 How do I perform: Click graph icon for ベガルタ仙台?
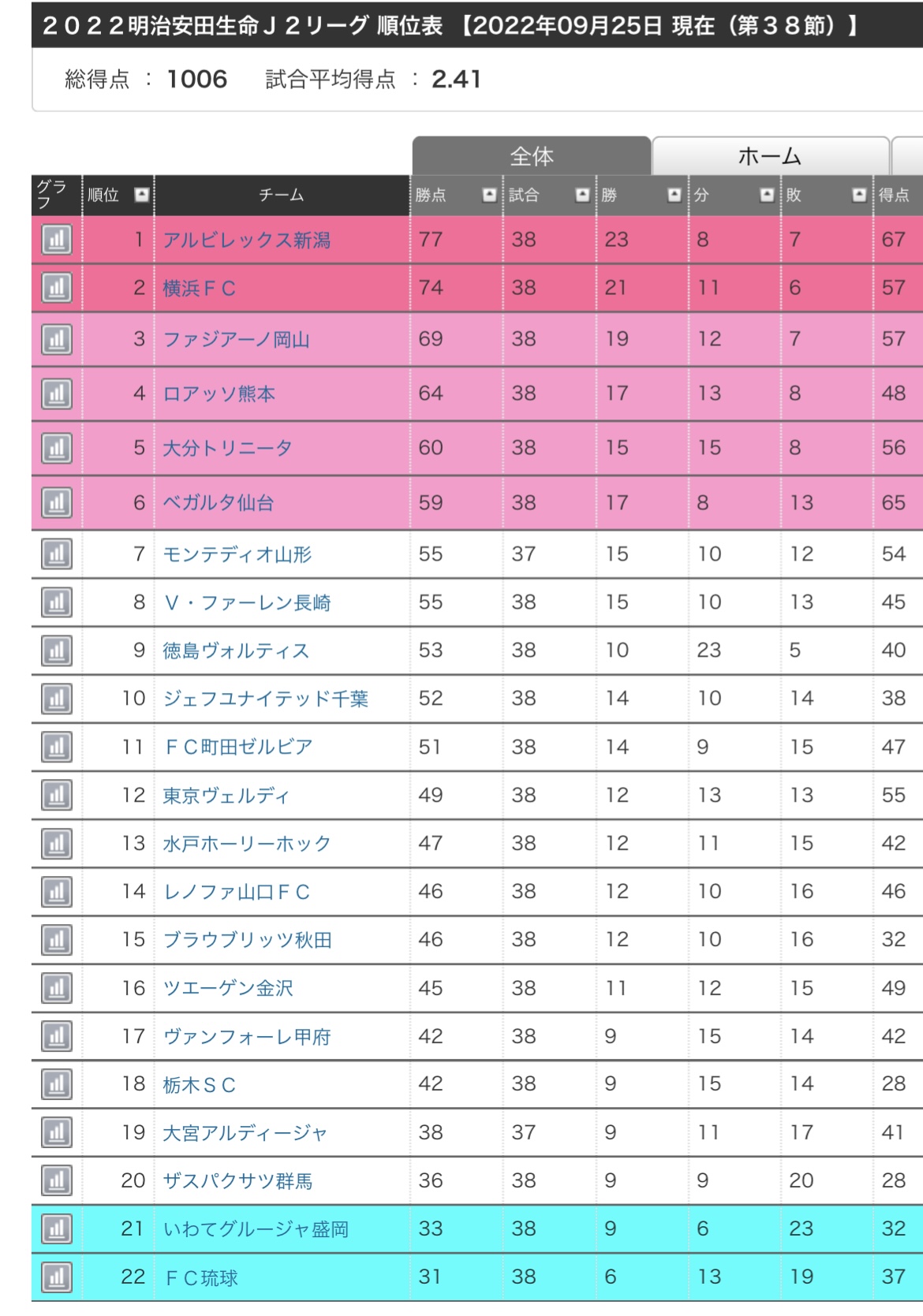pyautogui.click(x=57, y=502)
